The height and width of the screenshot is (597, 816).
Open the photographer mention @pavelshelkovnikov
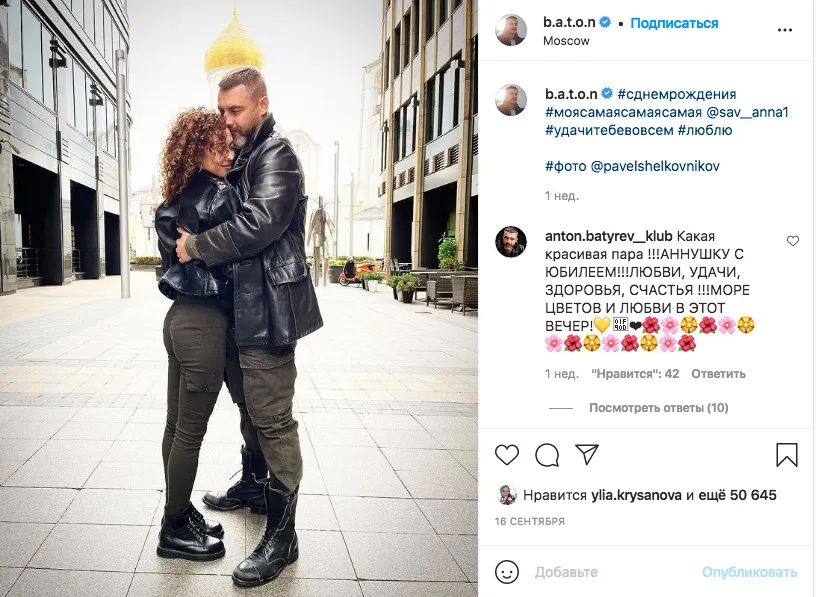click(x=655, y=167)
